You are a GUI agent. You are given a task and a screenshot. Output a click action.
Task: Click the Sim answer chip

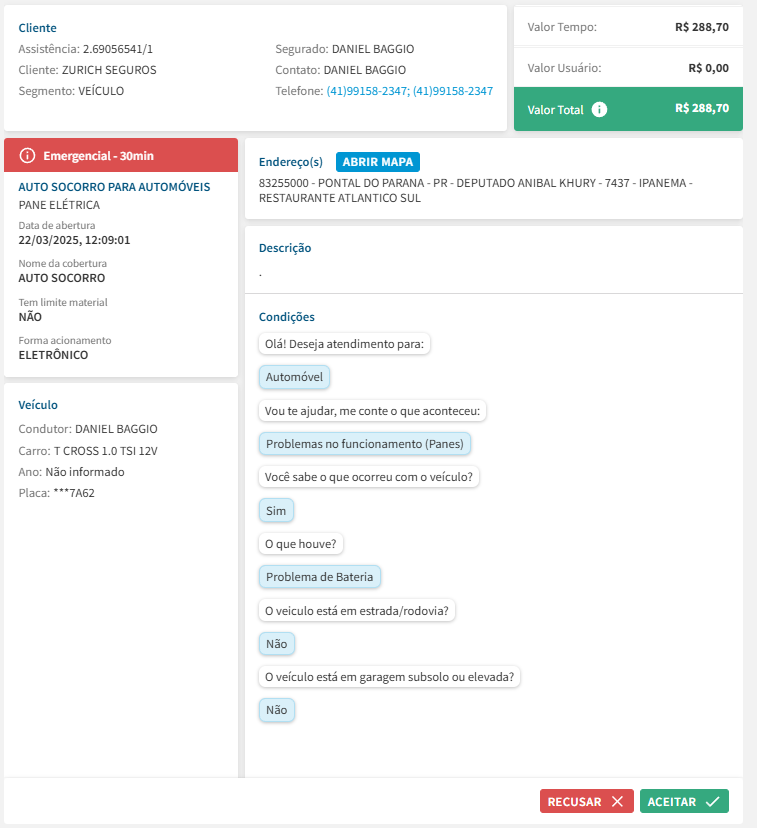(x=276, y=511)
